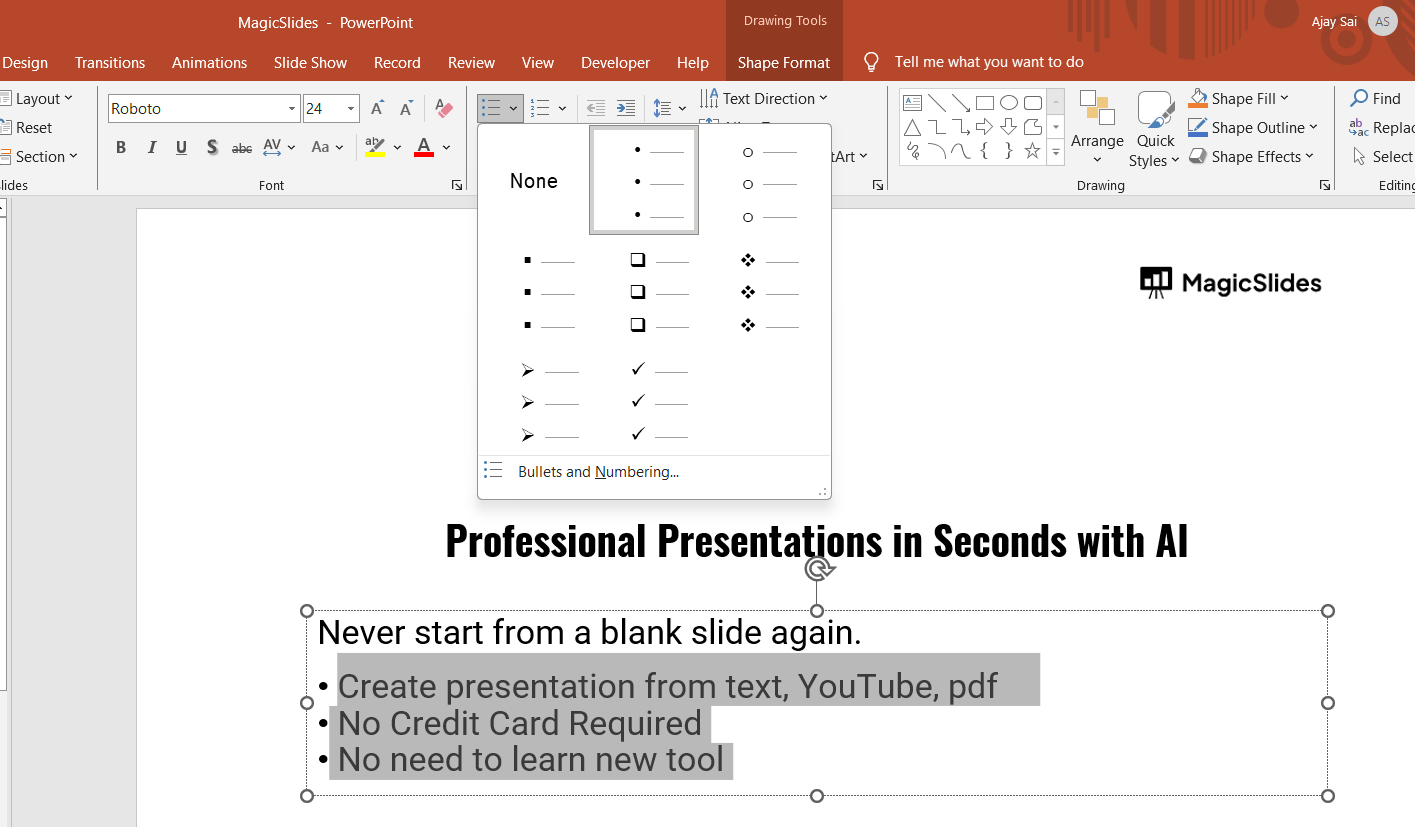This screenshot has width=1415, height=827.
Task: Toggle Italic formatting
Action: [x=152, y=147]
